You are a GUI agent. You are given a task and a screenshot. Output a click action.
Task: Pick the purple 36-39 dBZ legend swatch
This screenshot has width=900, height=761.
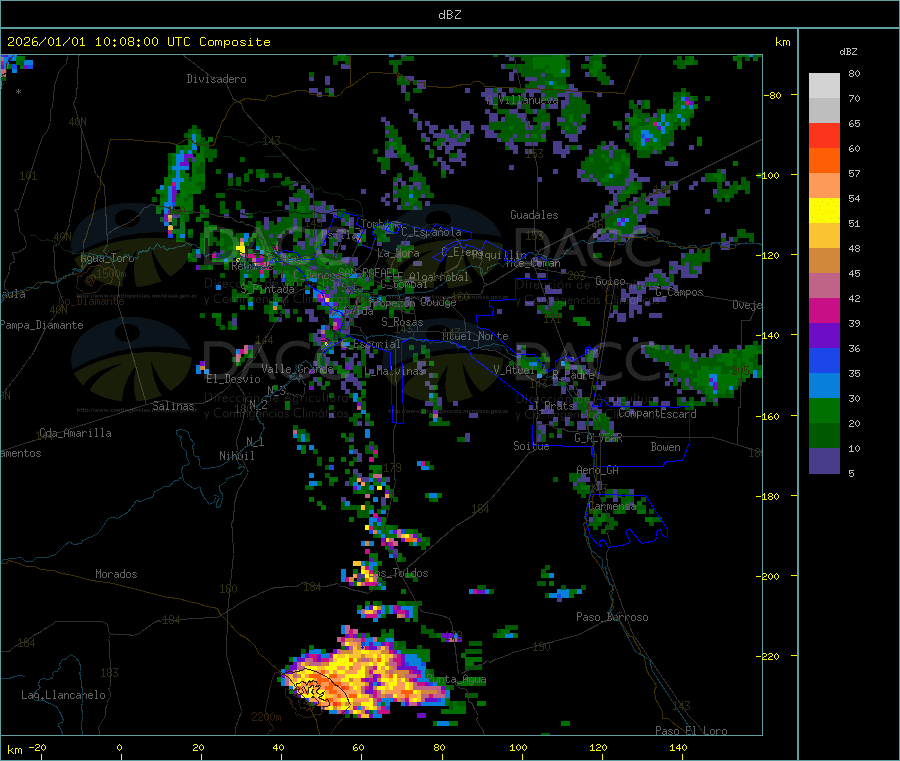[x=824, y=336]
